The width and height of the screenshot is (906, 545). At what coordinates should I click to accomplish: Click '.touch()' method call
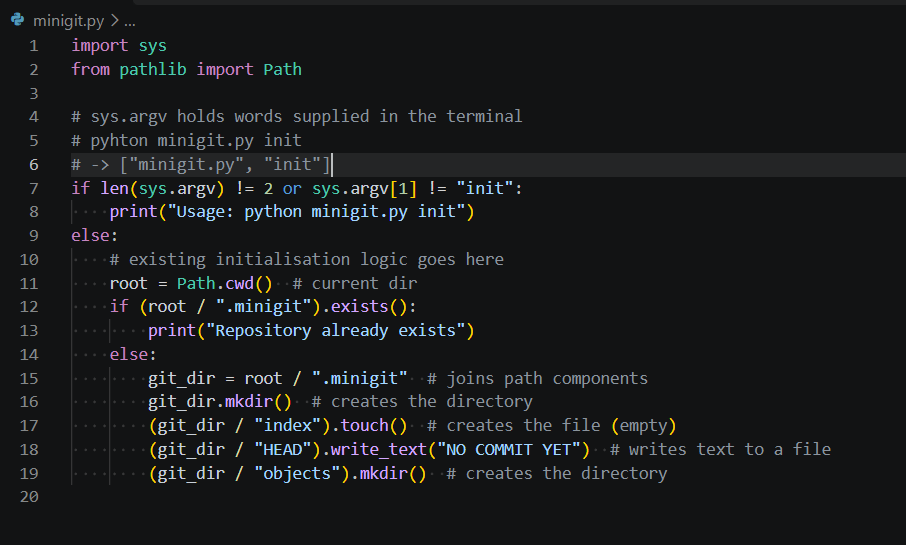(x=369, y=425)
